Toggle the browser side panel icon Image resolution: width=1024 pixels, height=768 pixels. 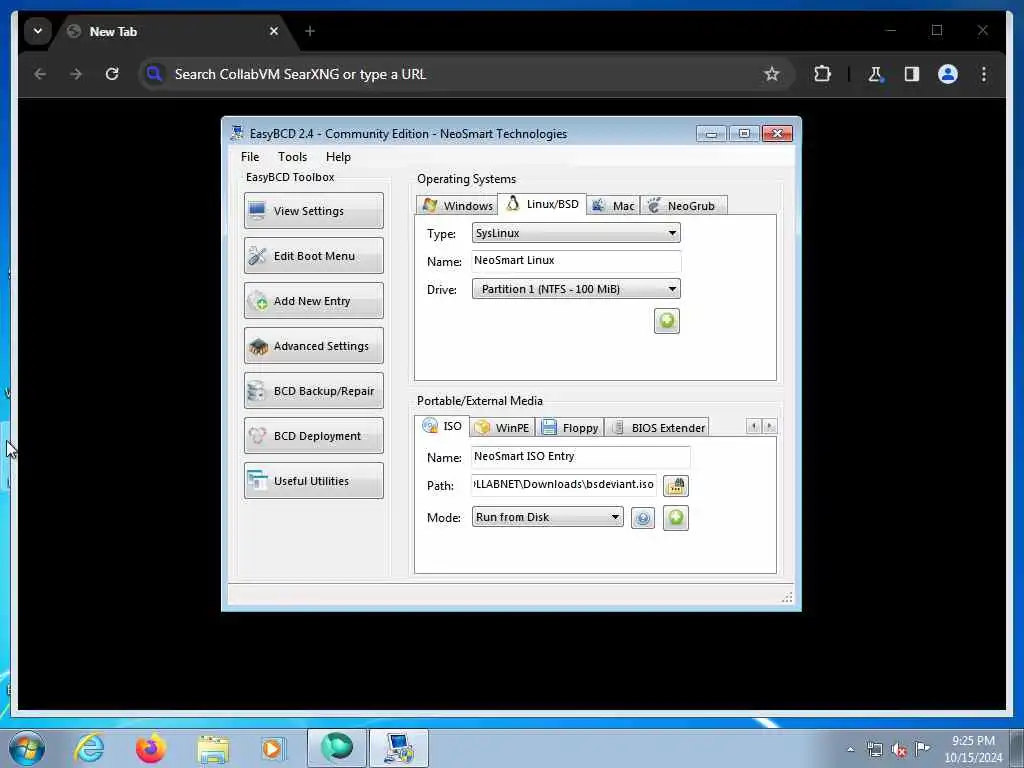pyautogui.click(x=912, y=74)
